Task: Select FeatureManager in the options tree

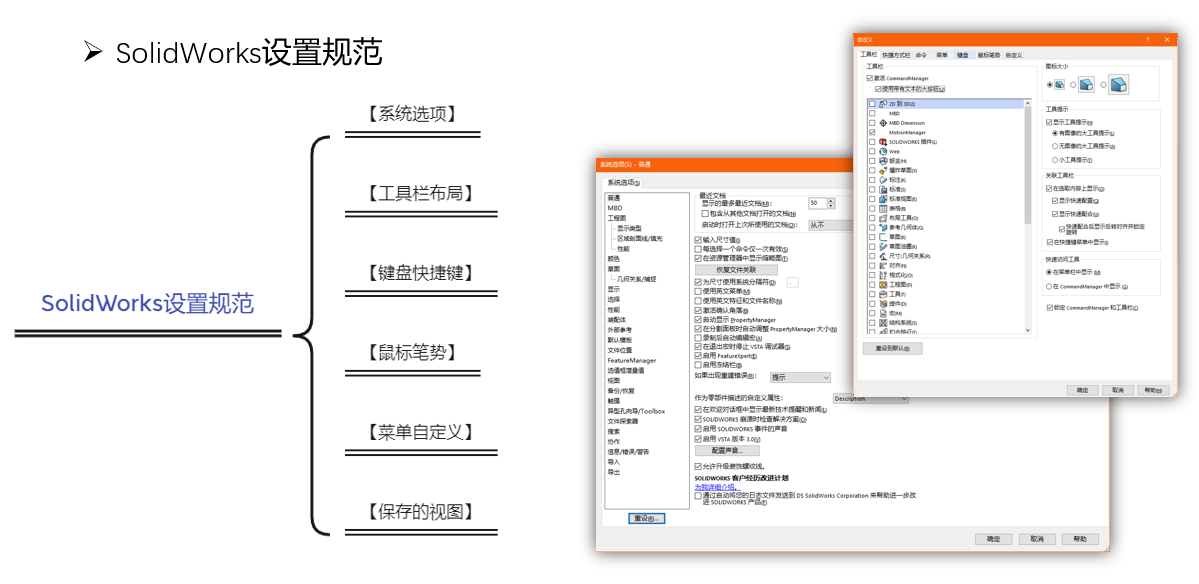Action: tap(631, 361)
